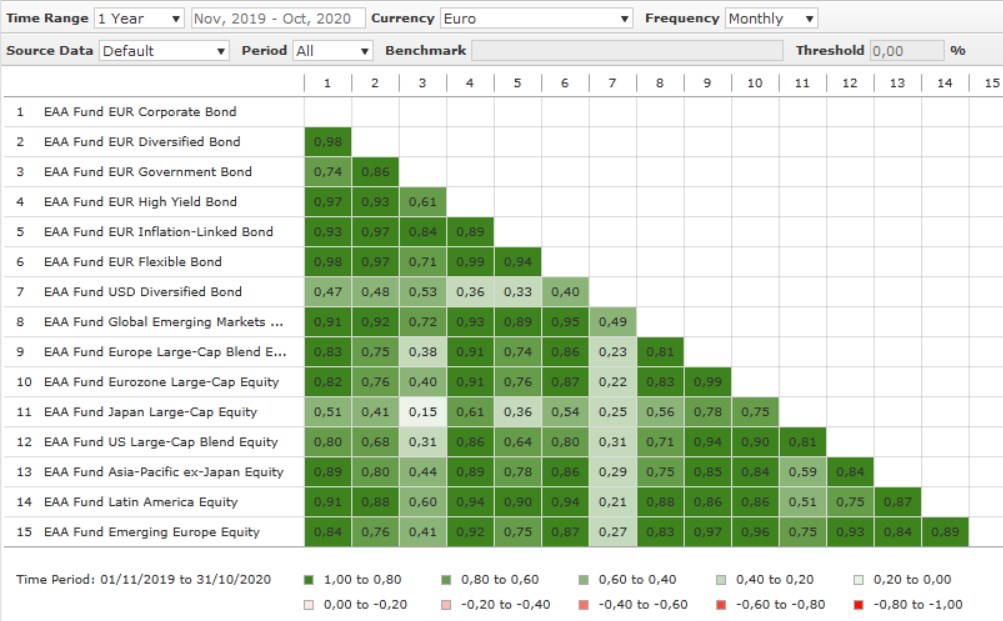Click the dark green 1,00 to 0,80 legend swatch
The width and height of the screenshot is (1003, 621).
[x=308, y=579]
